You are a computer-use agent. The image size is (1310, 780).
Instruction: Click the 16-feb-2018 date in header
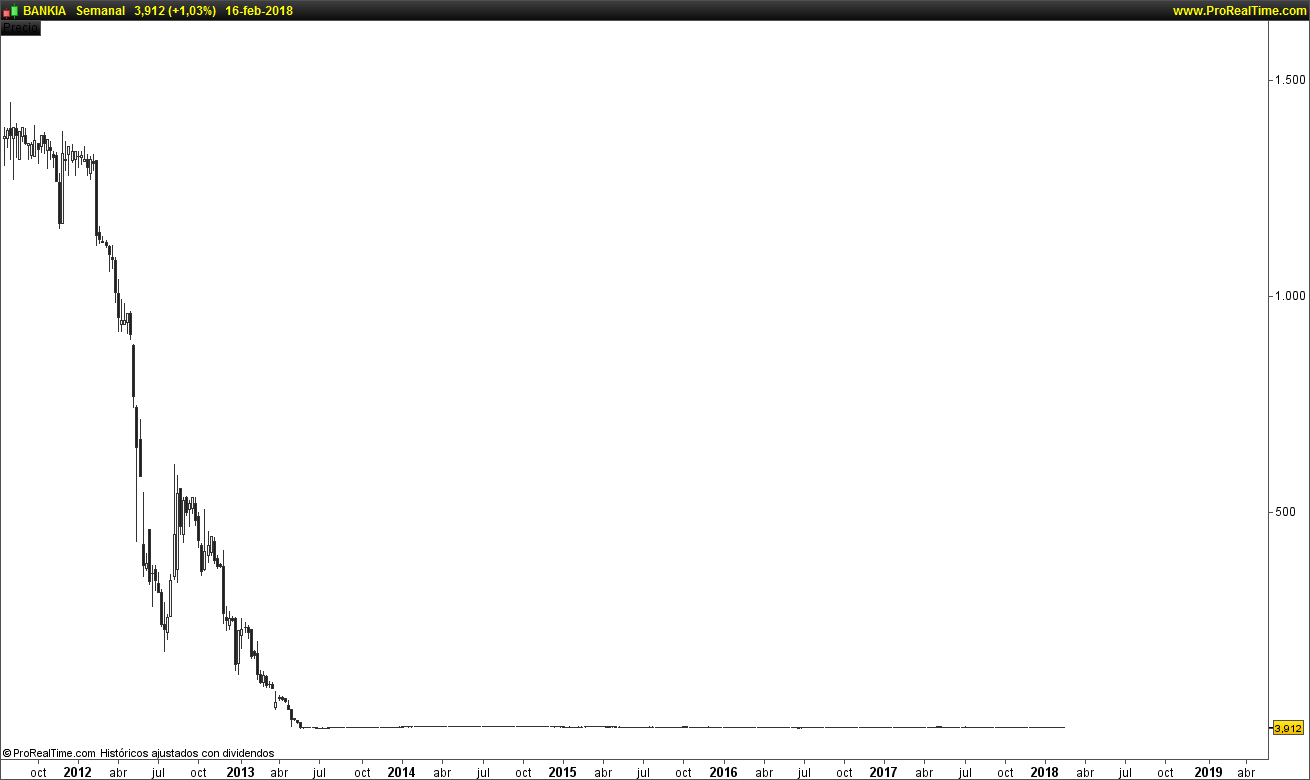(259, 11)
